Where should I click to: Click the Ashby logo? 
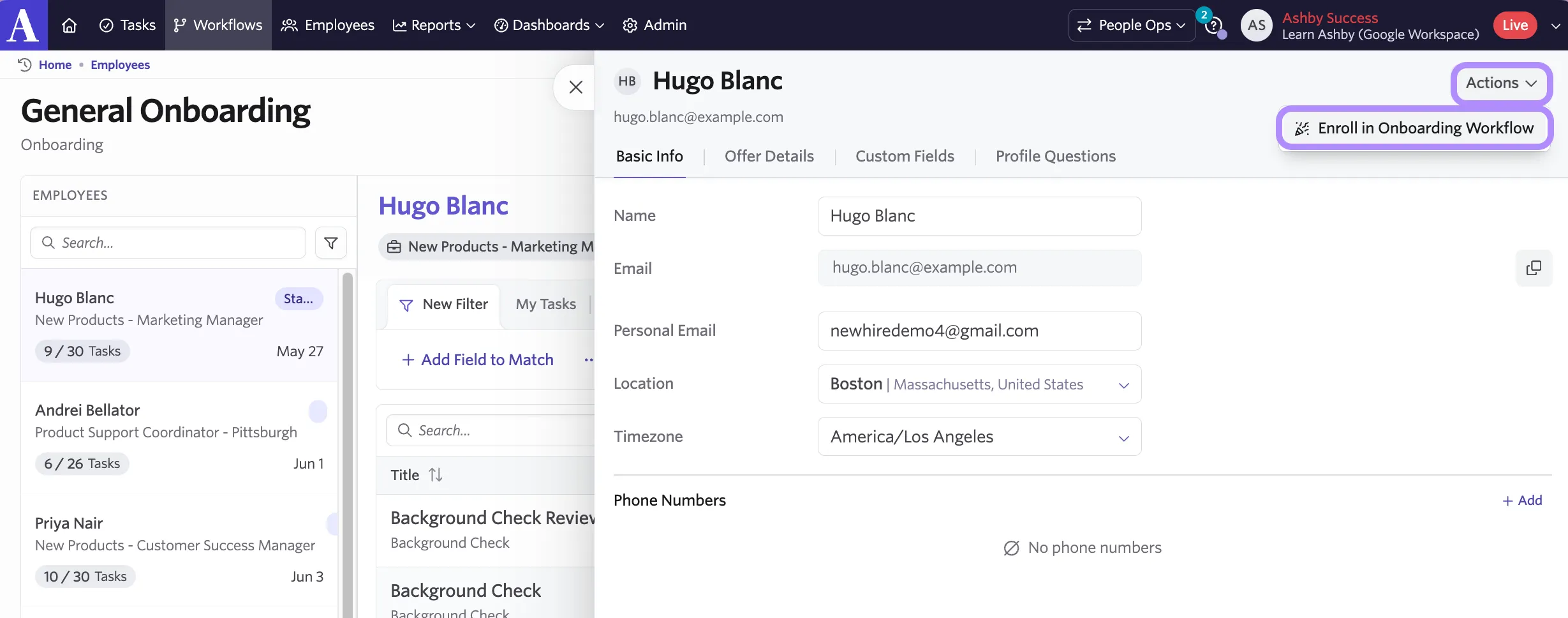point(24,25)
